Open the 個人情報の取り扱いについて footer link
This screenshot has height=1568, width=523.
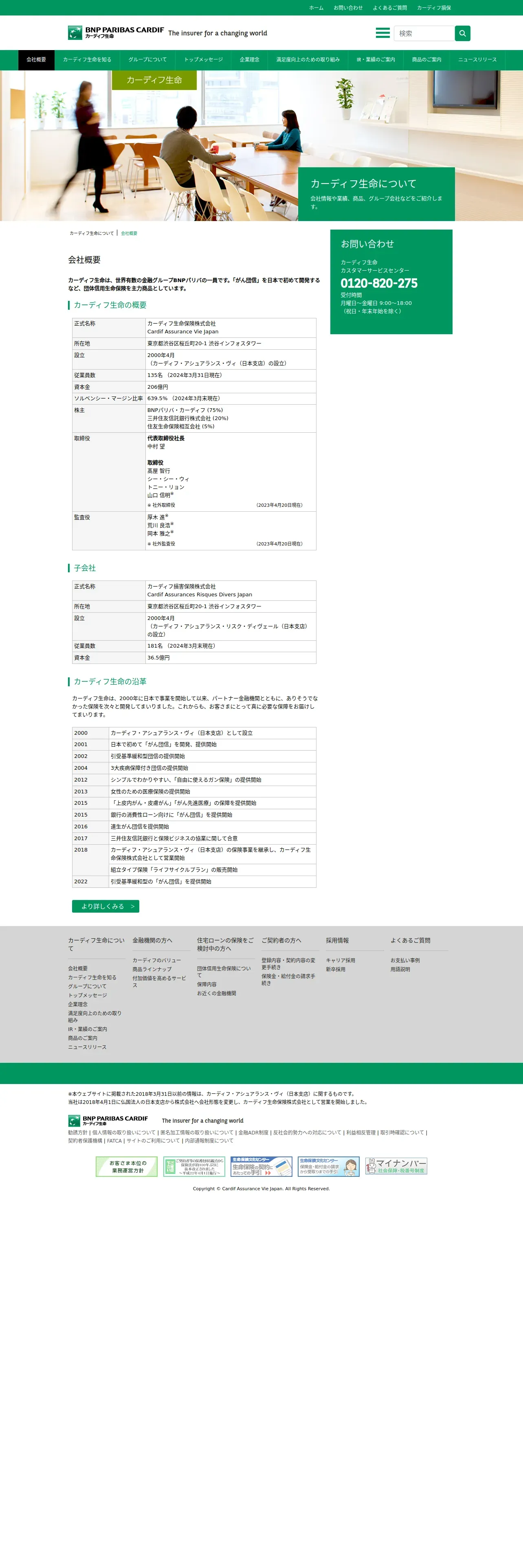coord(123,1133)
